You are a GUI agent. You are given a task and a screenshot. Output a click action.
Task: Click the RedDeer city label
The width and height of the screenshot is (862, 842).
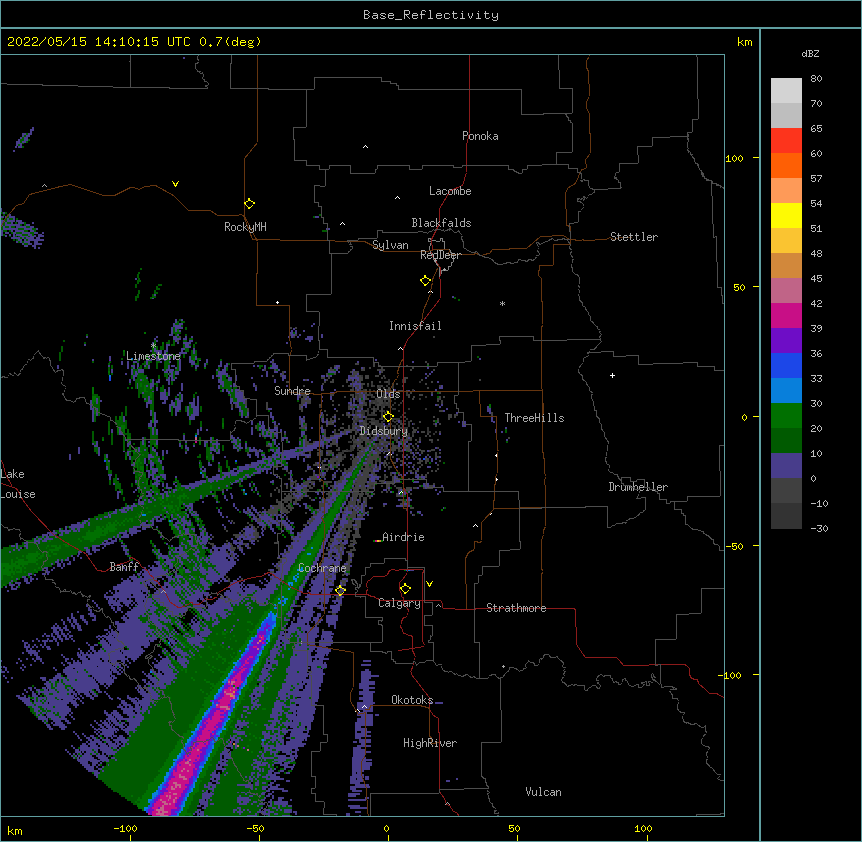pos(440,255)
